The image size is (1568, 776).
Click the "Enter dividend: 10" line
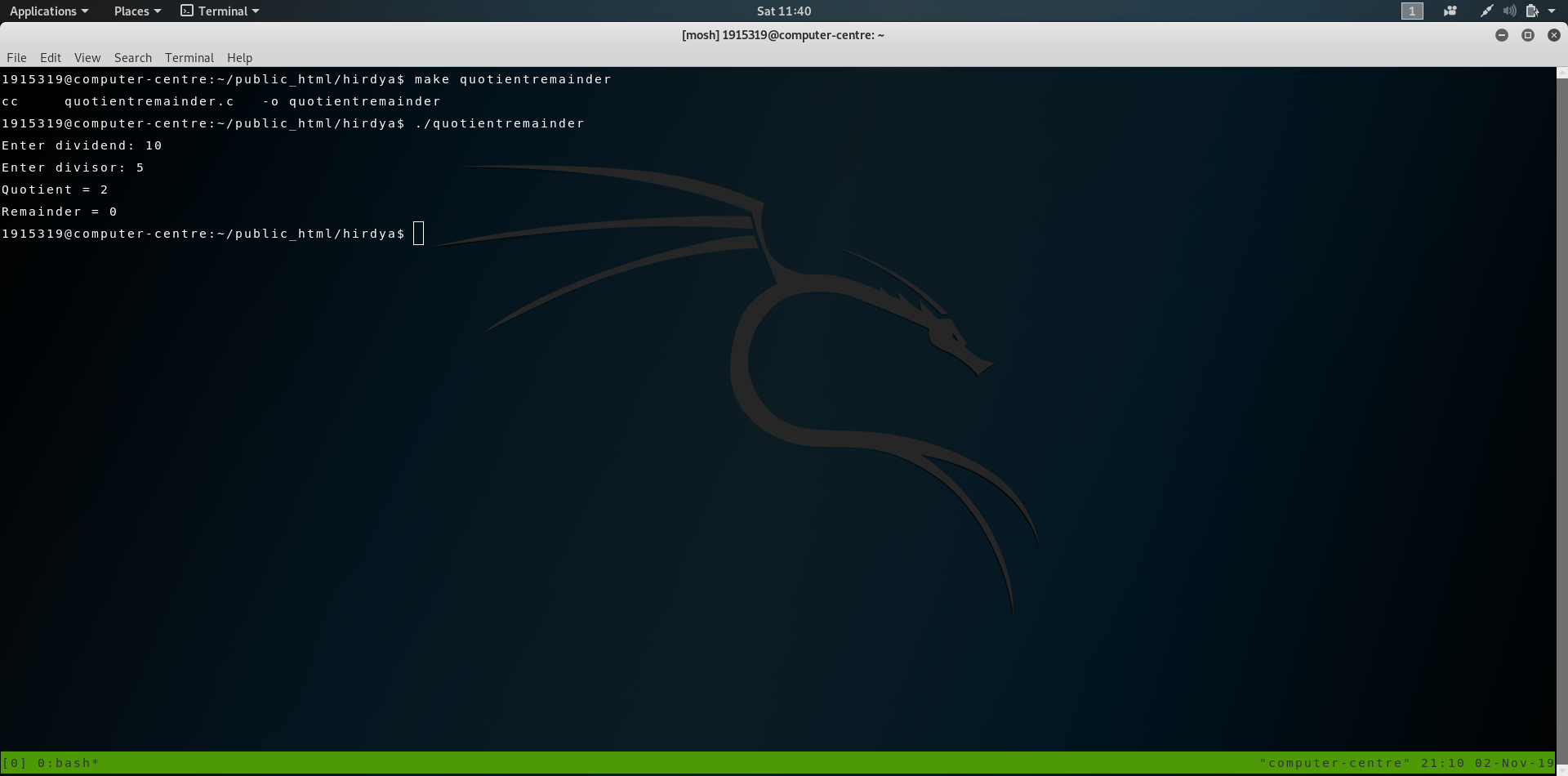(82, 145)
